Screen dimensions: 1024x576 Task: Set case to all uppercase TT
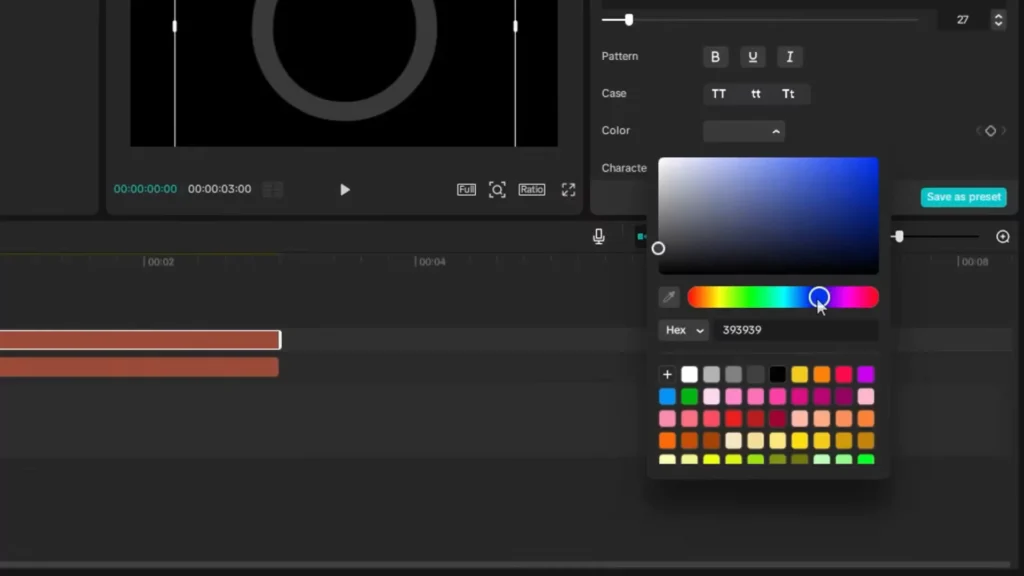tap(718, 94)
